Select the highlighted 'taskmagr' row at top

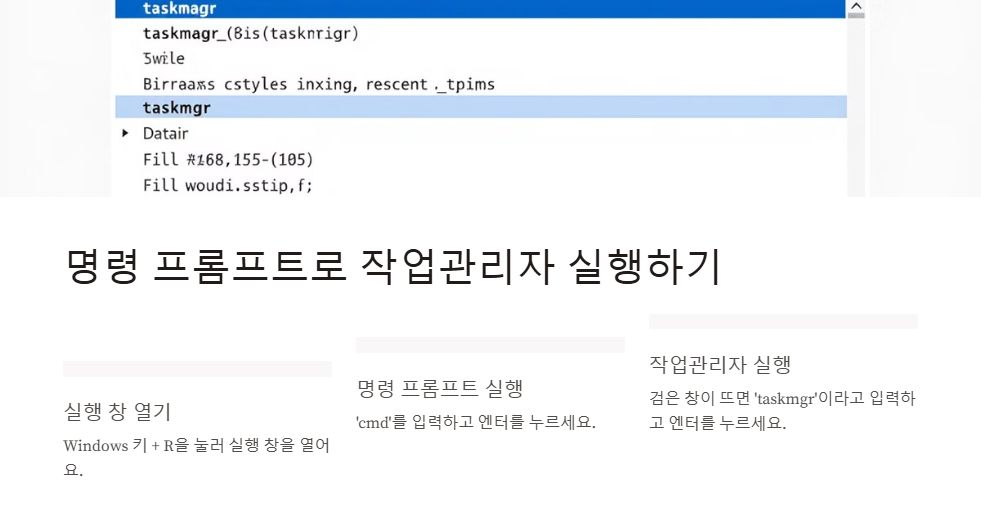coord(480,9)
